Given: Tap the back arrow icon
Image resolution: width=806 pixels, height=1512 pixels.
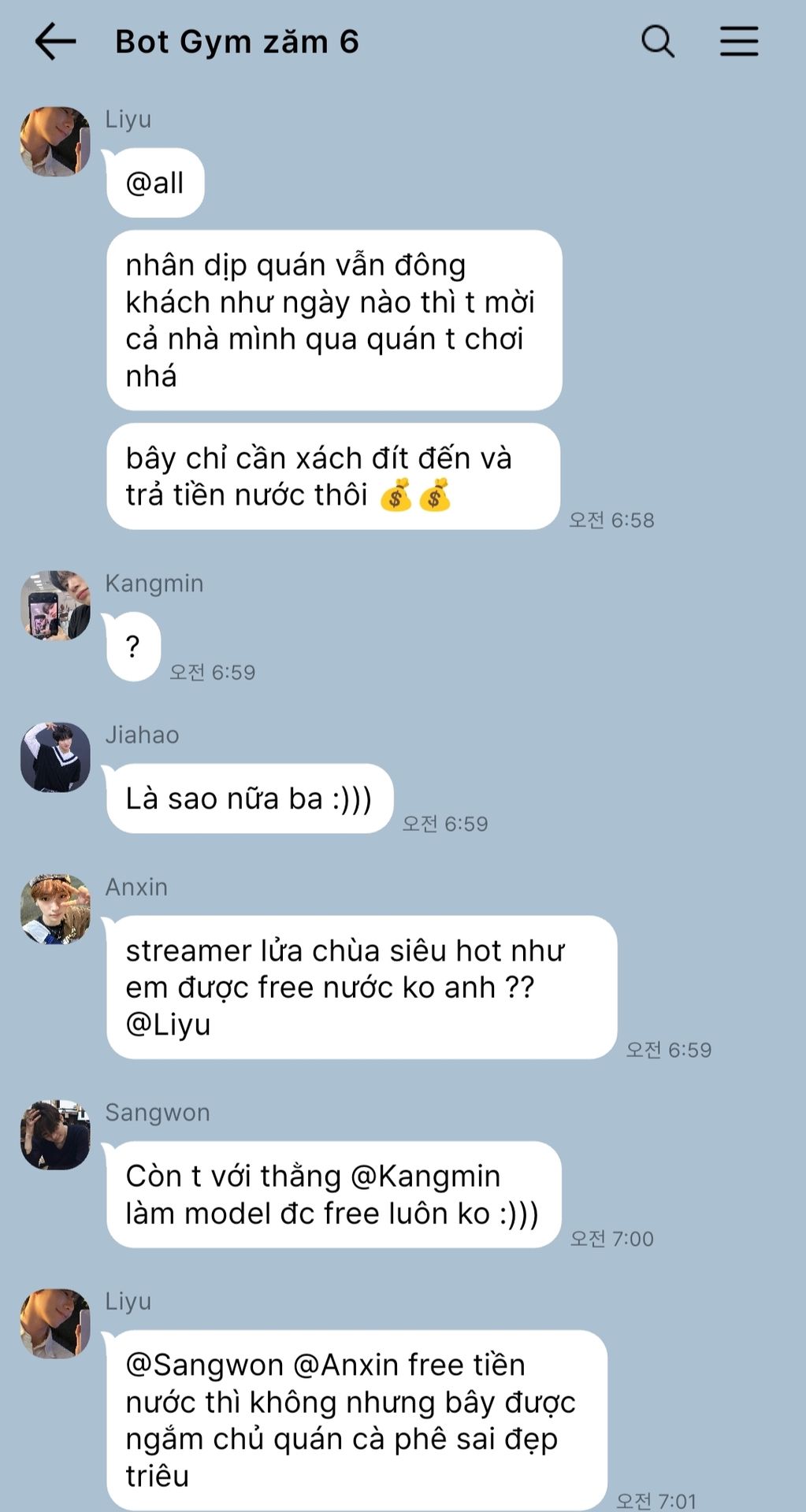Looking at the screenshot, I should pyautogui.click(x=55, y=42).
